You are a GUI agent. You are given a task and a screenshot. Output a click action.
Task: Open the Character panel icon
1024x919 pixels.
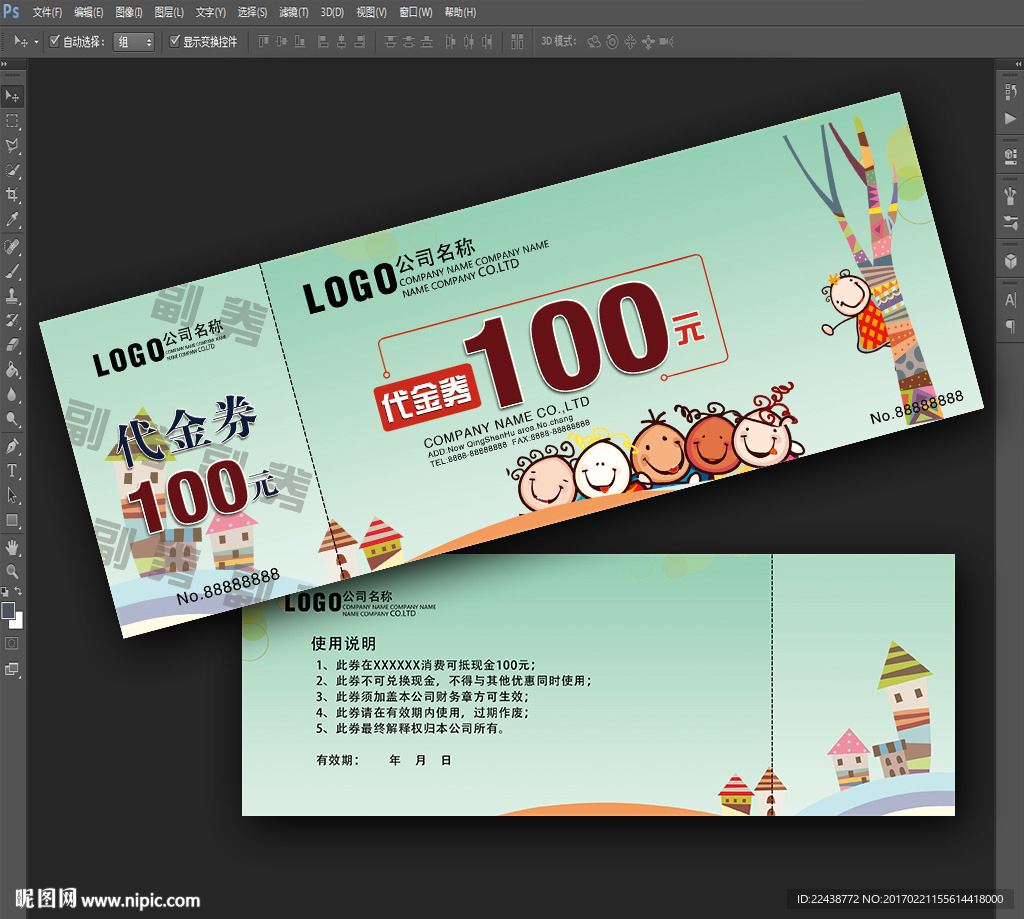1009,299
